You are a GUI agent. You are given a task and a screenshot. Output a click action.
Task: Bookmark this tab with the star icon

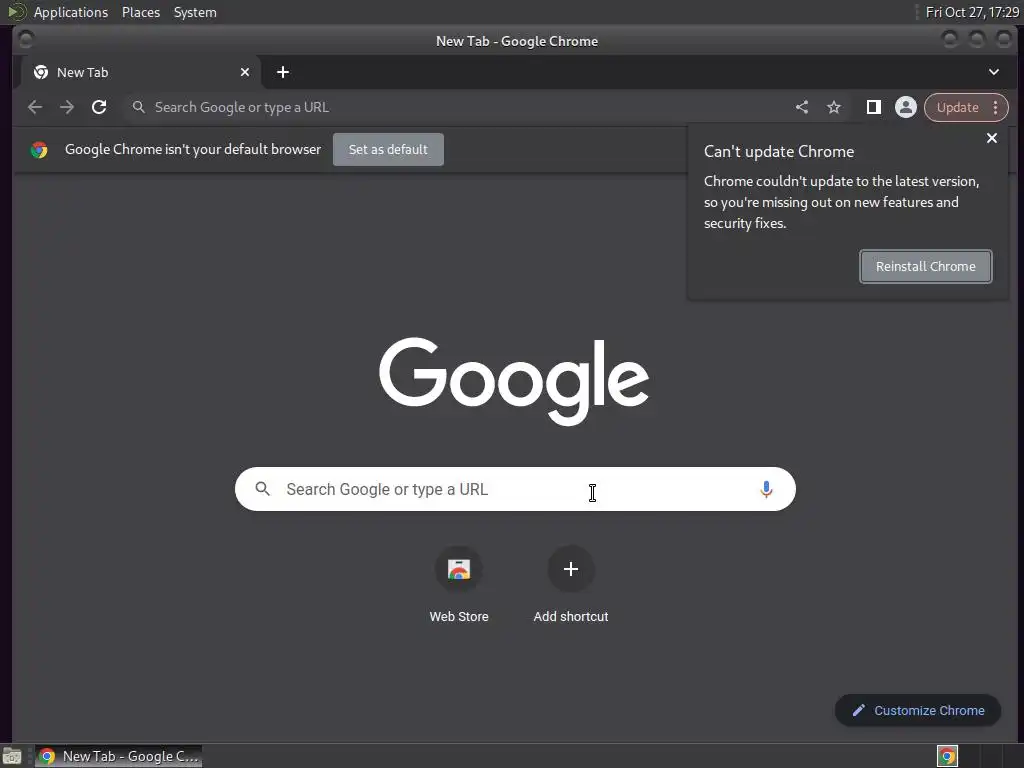click(x=834, y=107)
